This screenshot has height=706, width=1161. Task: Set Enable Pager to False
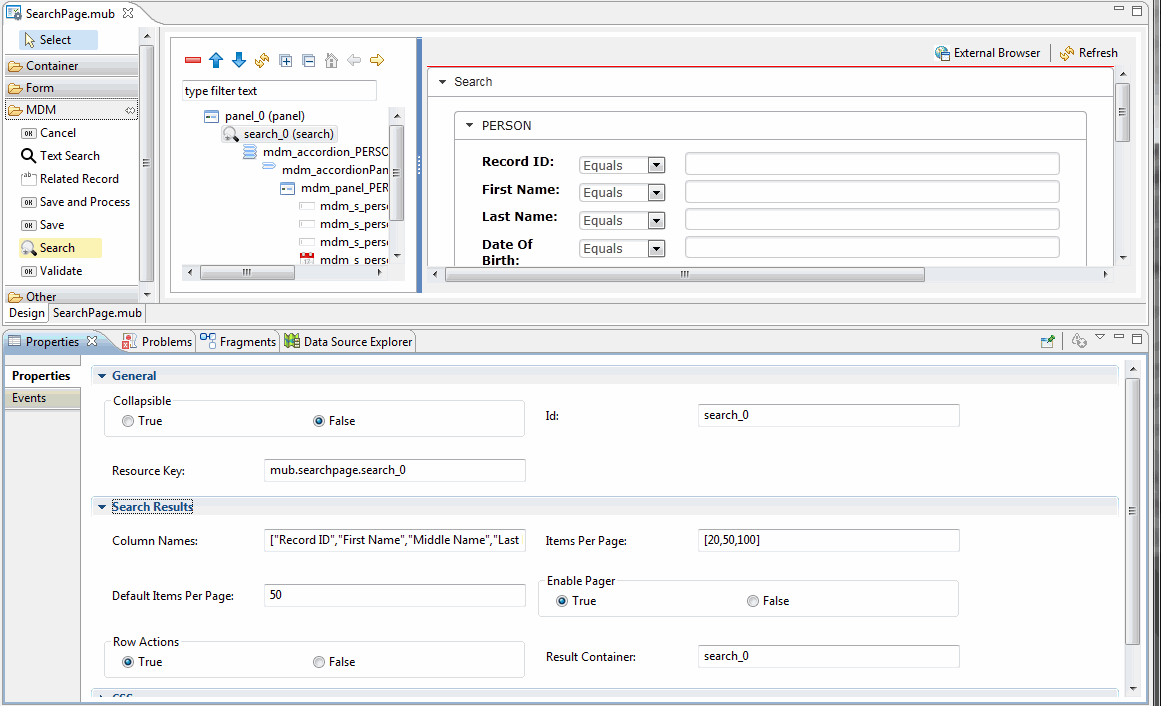point(753,602)
